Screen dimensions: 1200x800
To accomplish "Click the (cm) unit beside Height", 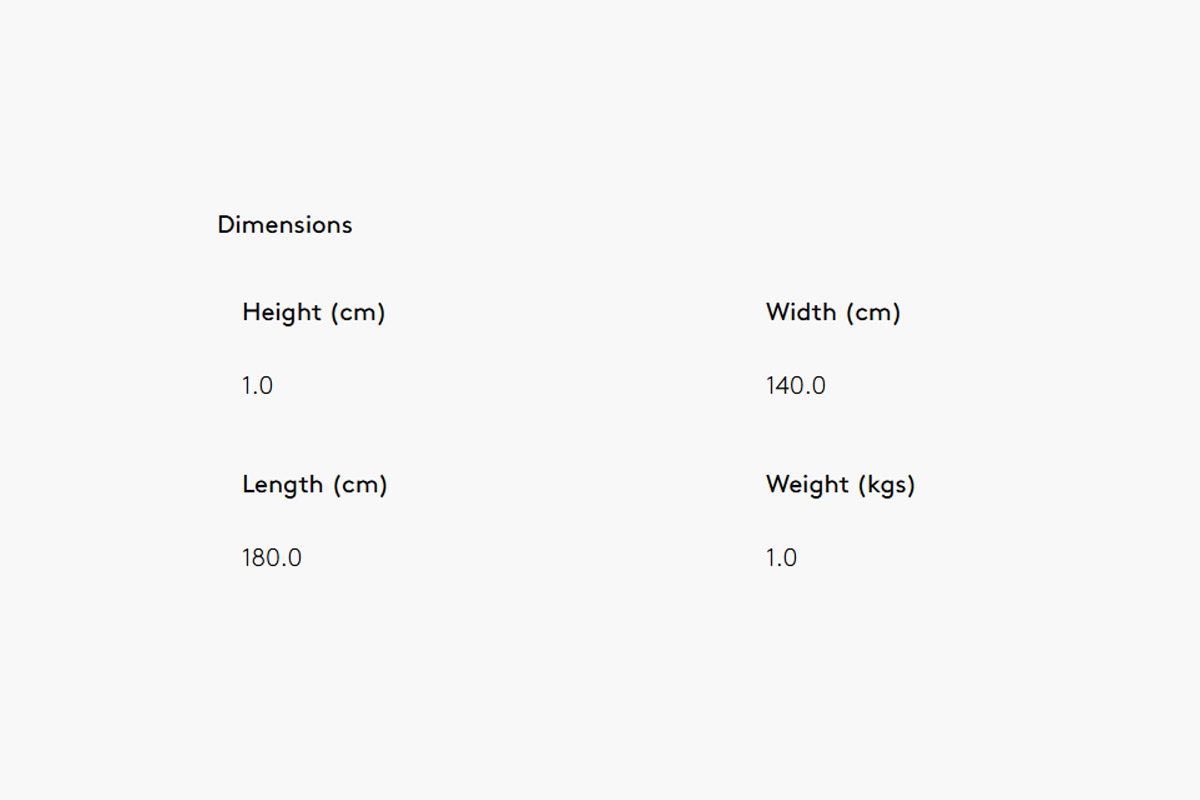I will tap(357, 313).
